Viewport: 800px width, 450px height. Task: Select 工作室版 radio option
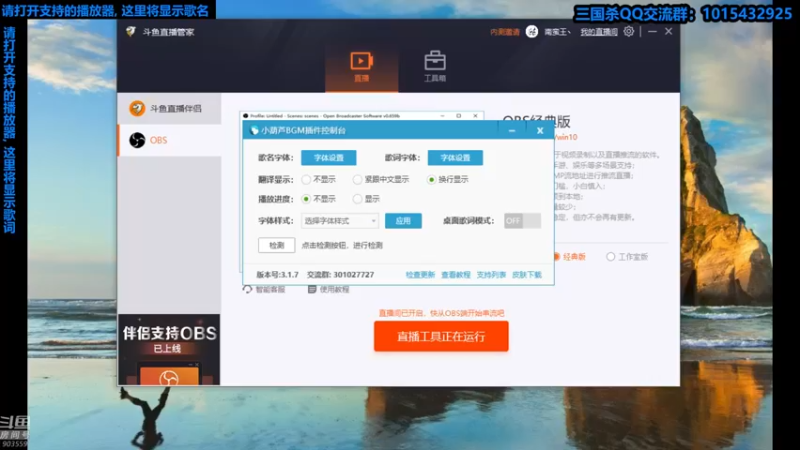[x=610, y=257]
